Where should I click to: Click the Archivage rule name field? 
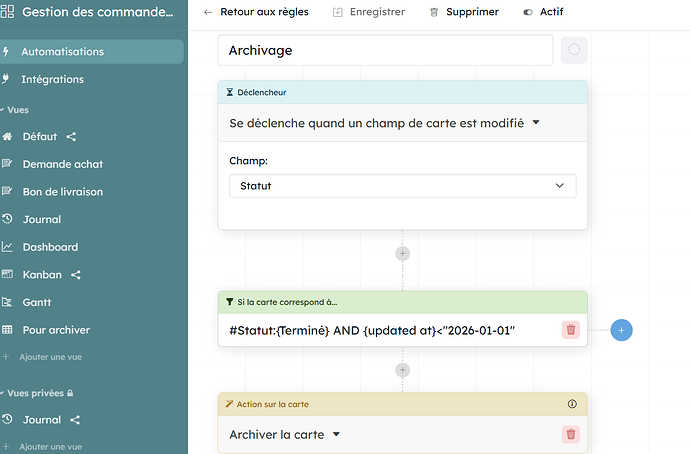tap(385, 50)
